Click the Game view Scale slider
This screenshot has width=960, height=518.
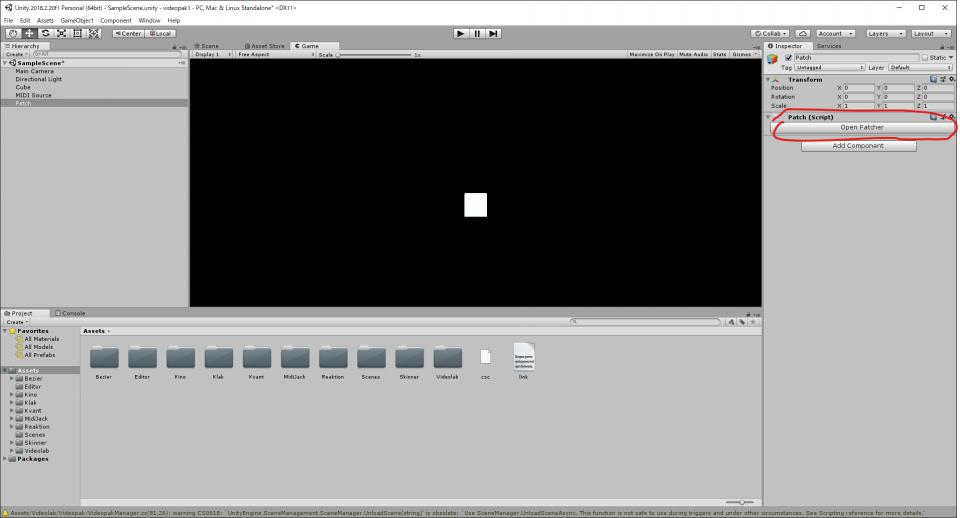pos(375,54)
